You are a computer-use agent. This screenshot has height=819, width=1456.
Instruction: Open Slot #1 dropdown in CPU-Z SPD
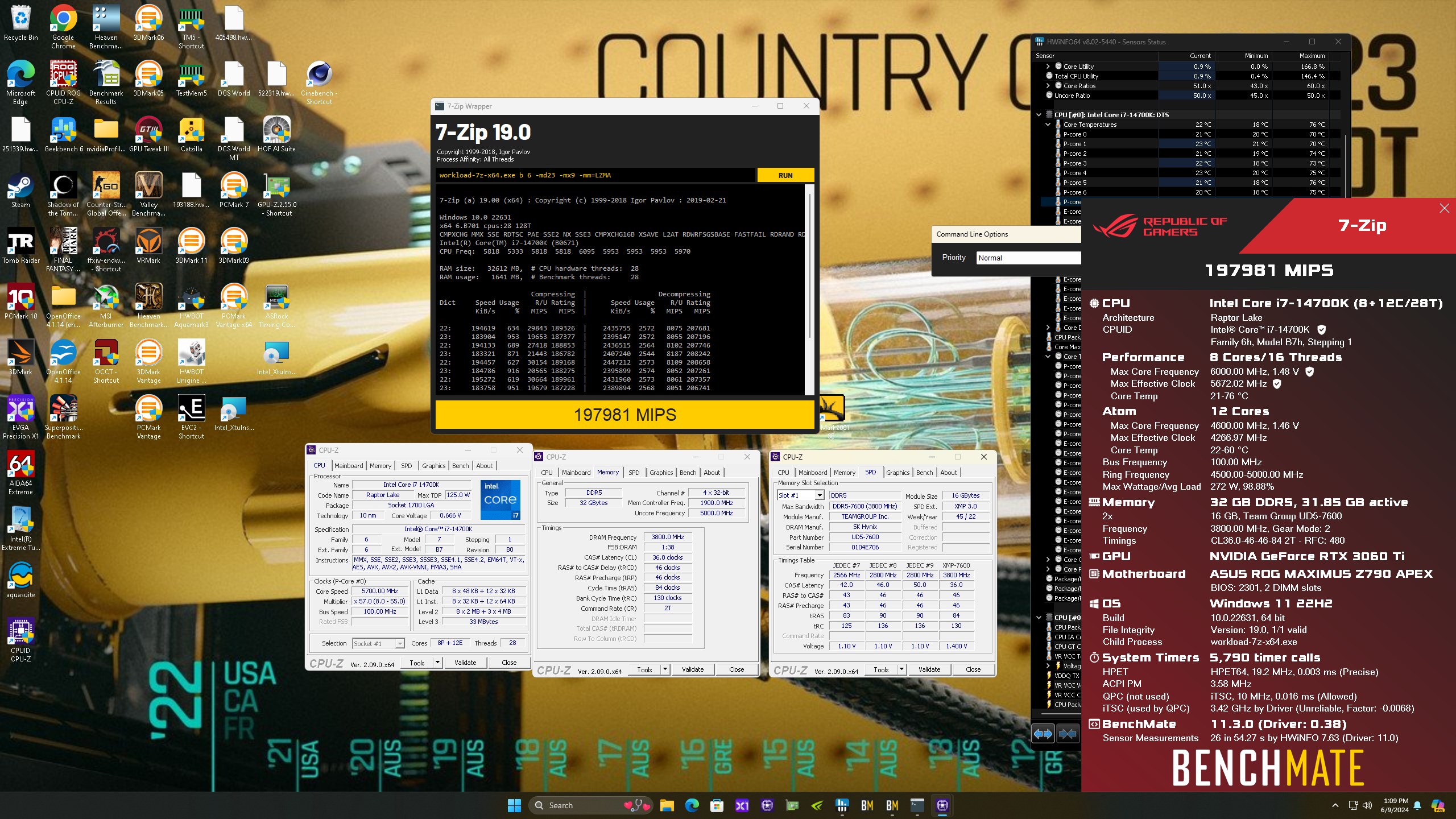click(x=820, y=495)
